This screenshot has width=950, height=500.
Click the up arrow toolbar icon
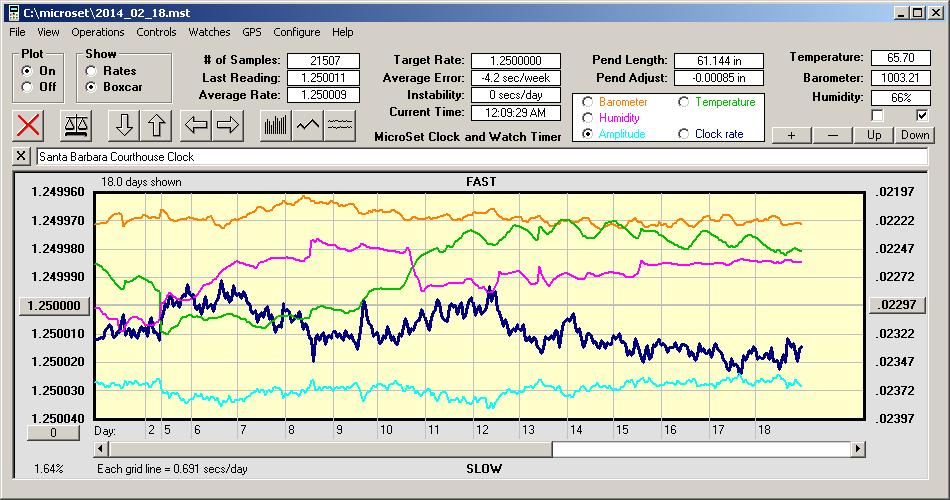156,125
